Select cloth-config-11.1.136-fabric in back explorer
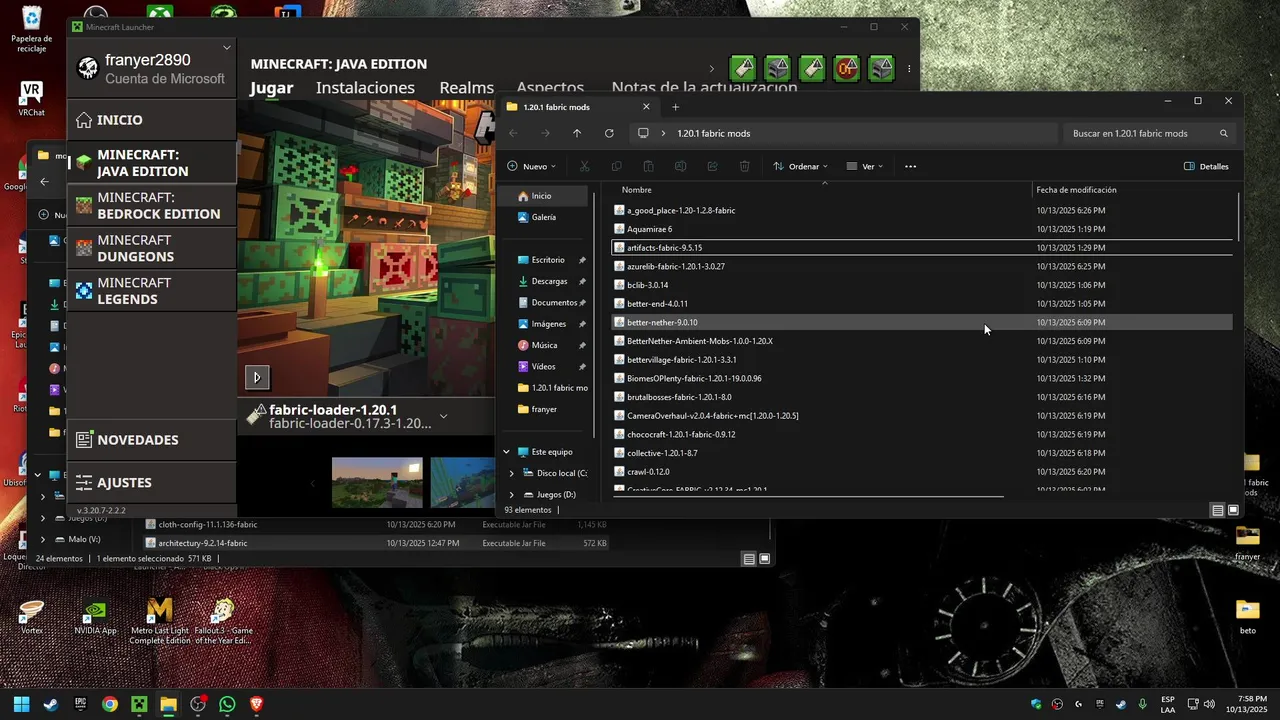 coord(376,525)
